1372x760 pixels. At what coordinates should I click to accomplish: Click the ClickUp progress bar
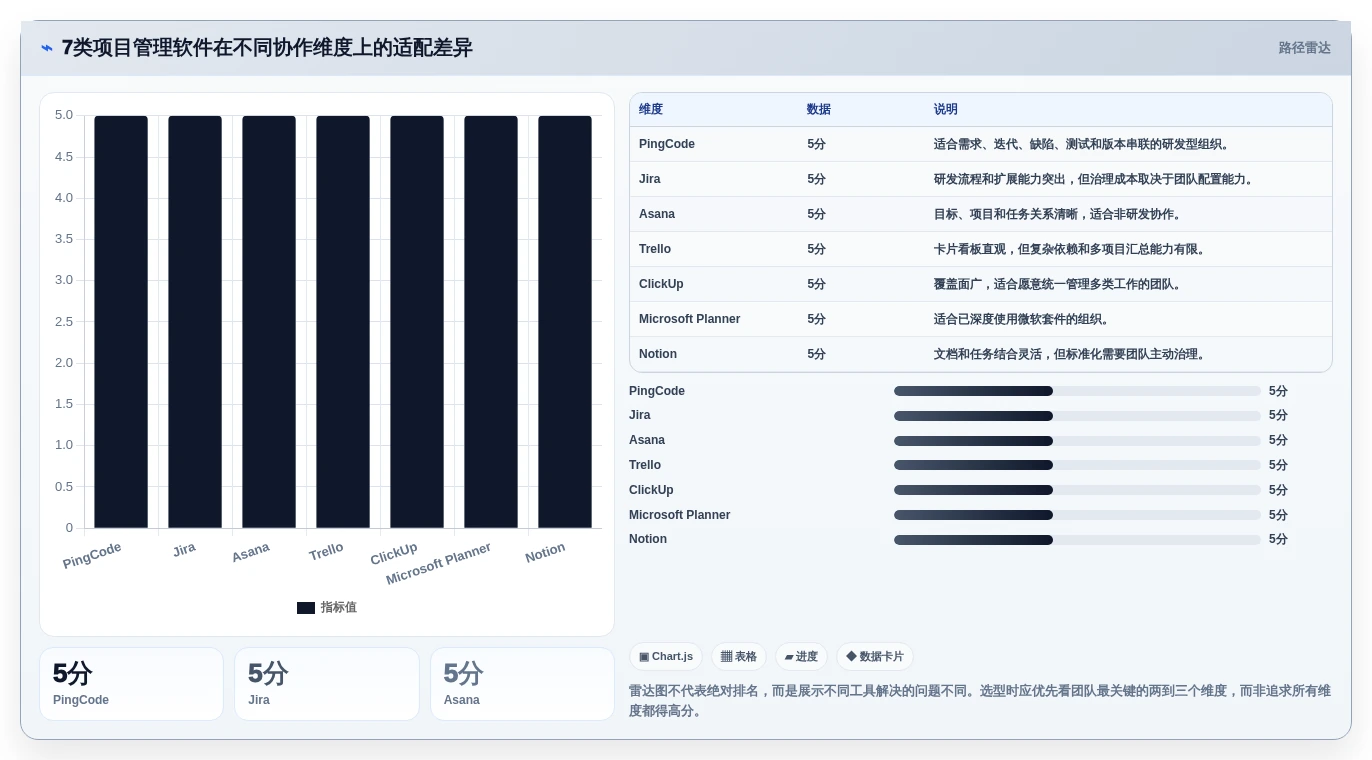click(1077, 490)
